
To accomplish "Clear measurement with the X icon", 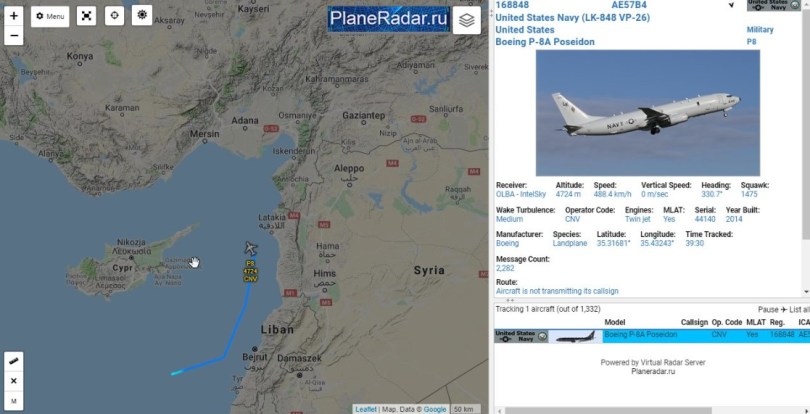I will pyautogui.click(x=13, y=381).
